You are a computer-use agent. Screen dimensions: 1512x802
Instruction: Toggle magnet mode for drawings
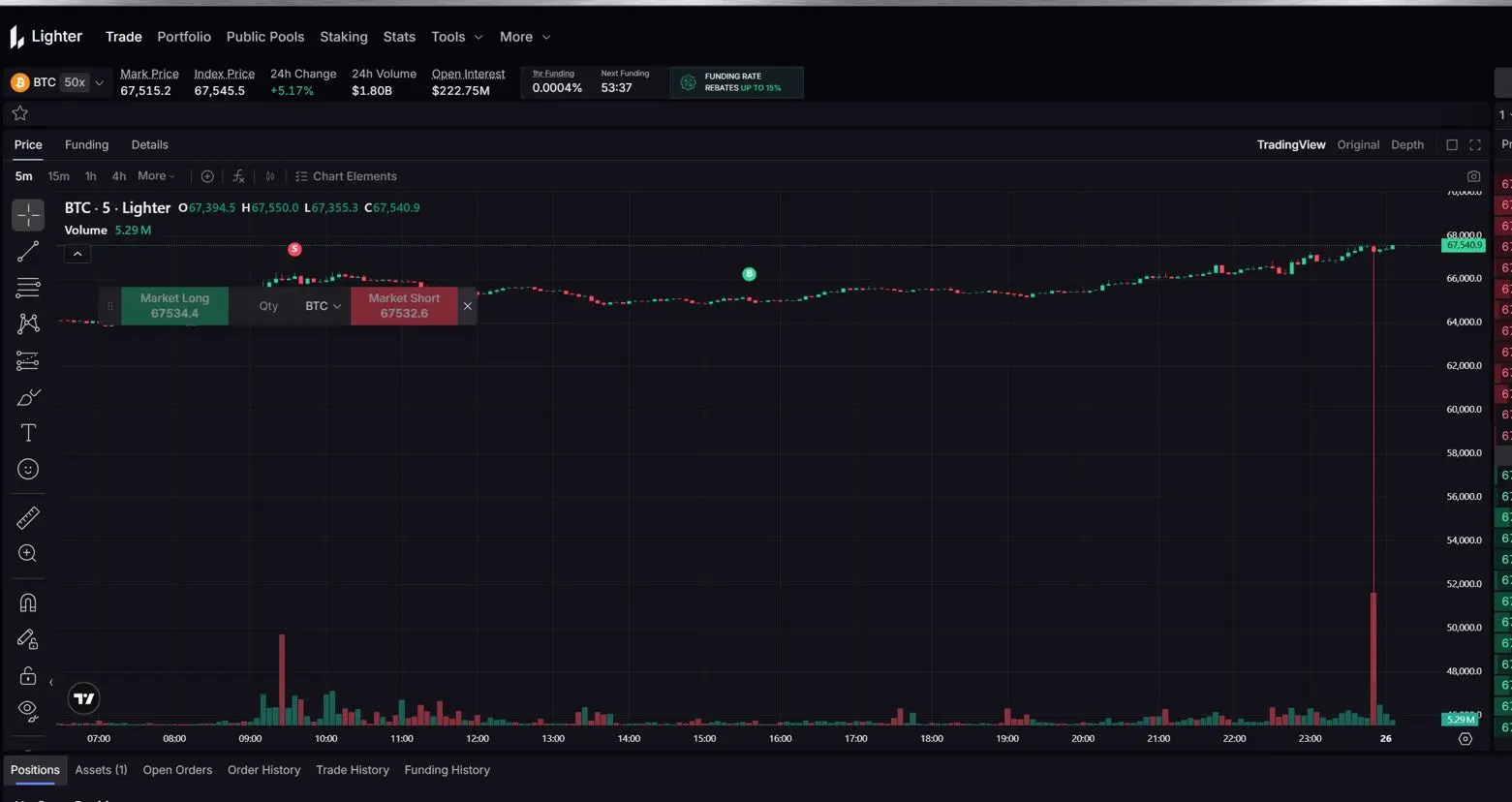click(28, 602)
